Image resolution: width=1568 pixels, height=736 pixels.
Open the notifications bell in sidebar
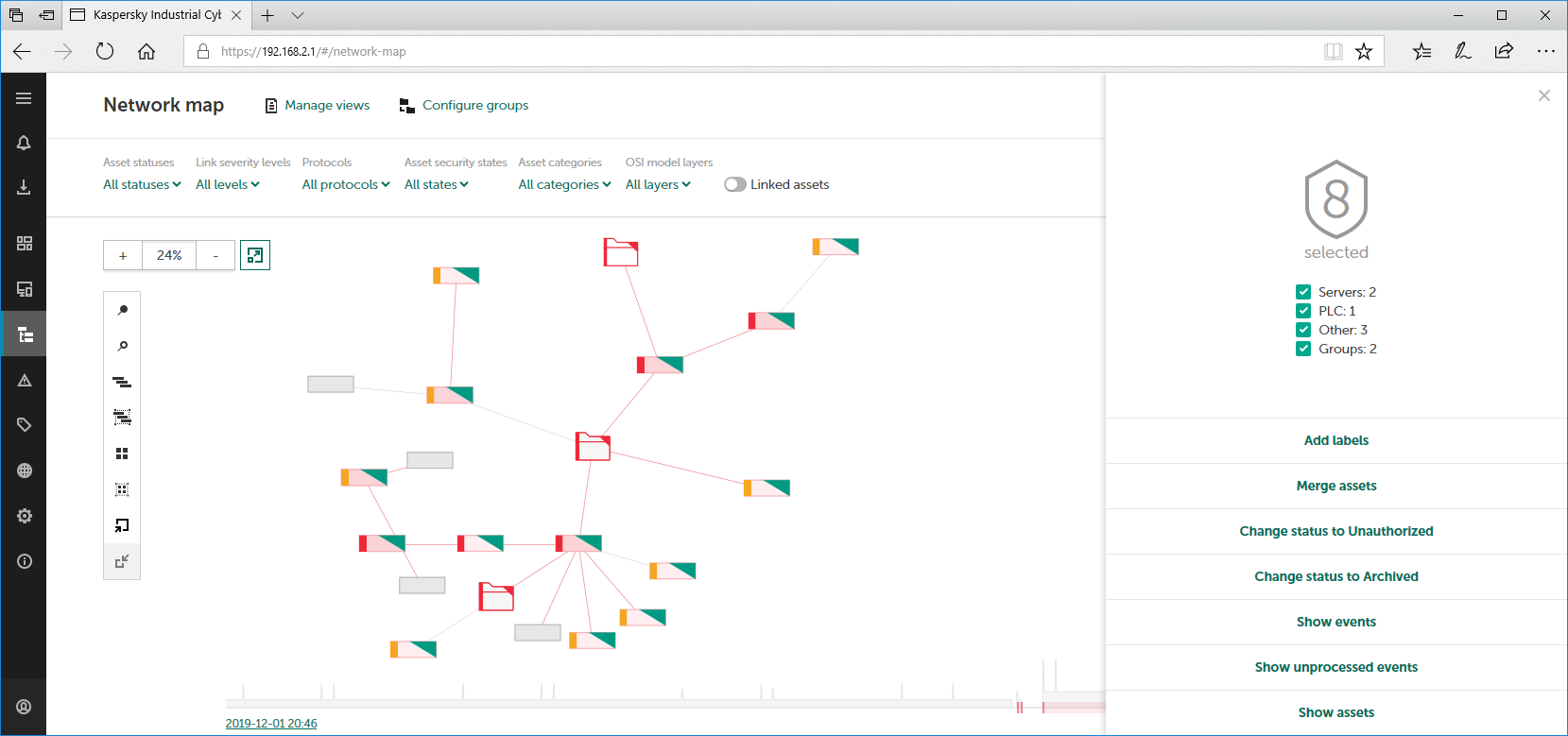tap(24, 143)
